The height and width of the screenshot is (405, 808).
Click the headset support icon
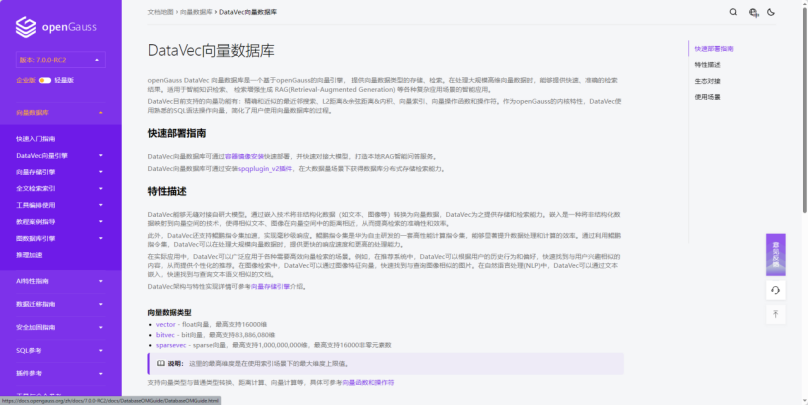[776, 291]
